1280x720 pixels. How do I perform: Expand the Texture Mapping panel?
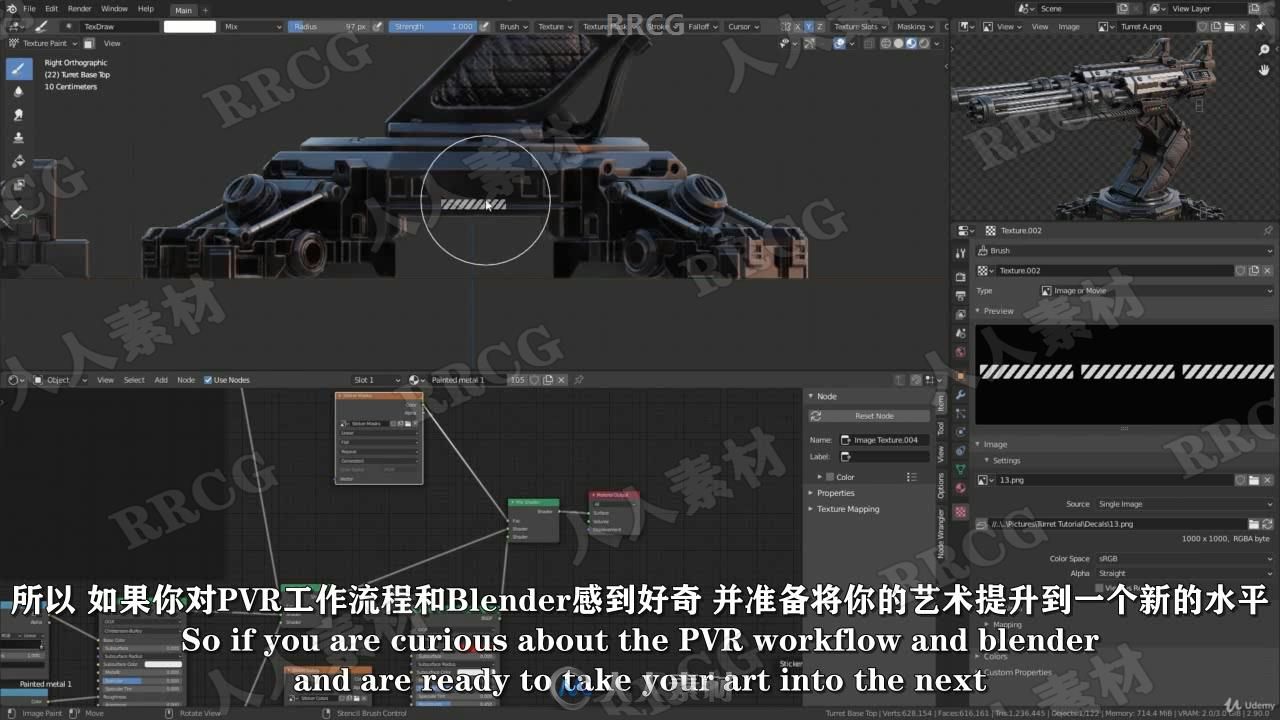point(848,509)
